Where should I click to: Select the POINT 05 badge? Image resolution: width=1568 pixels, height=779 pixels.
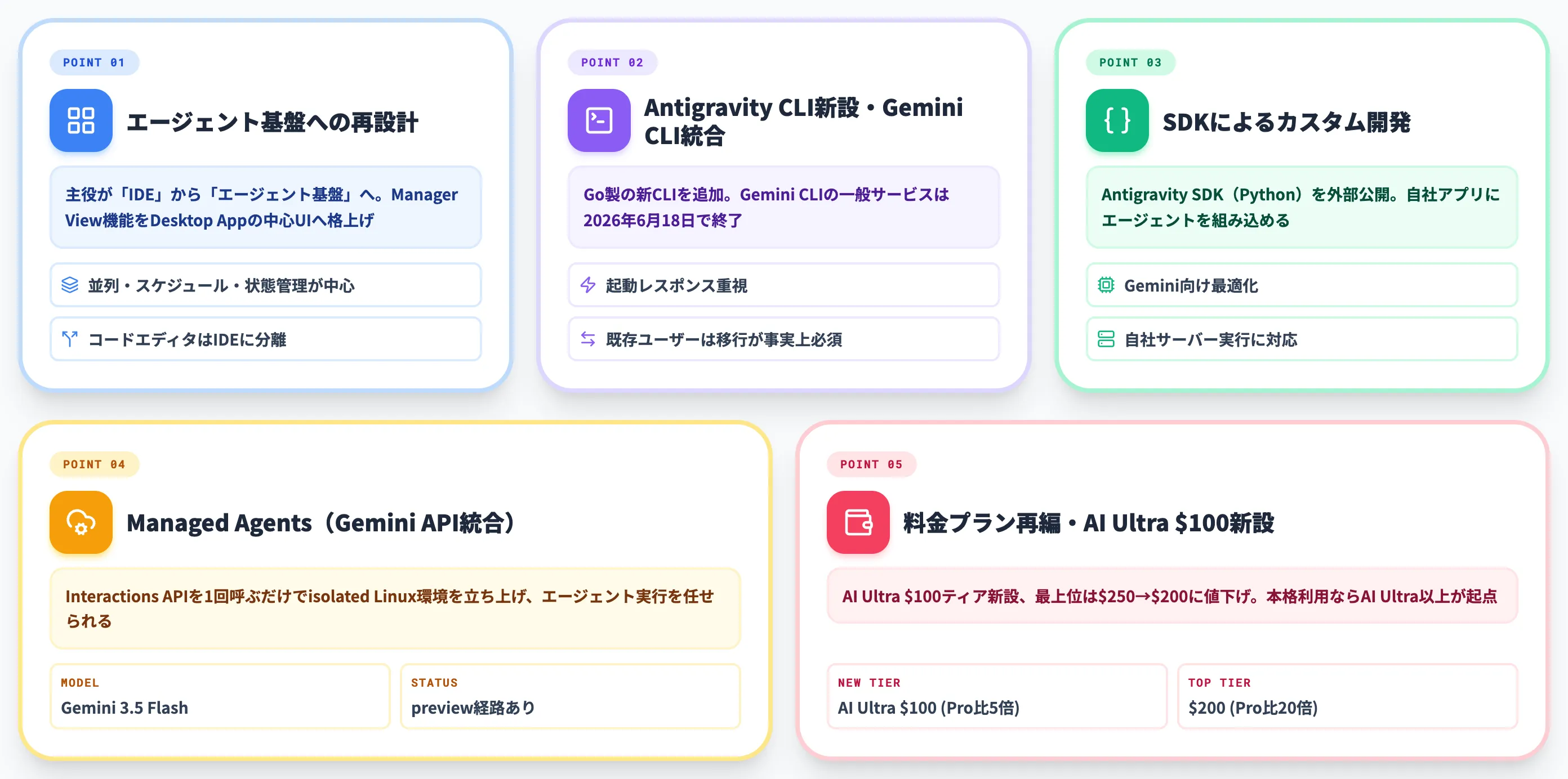click(x=871, y=464)
